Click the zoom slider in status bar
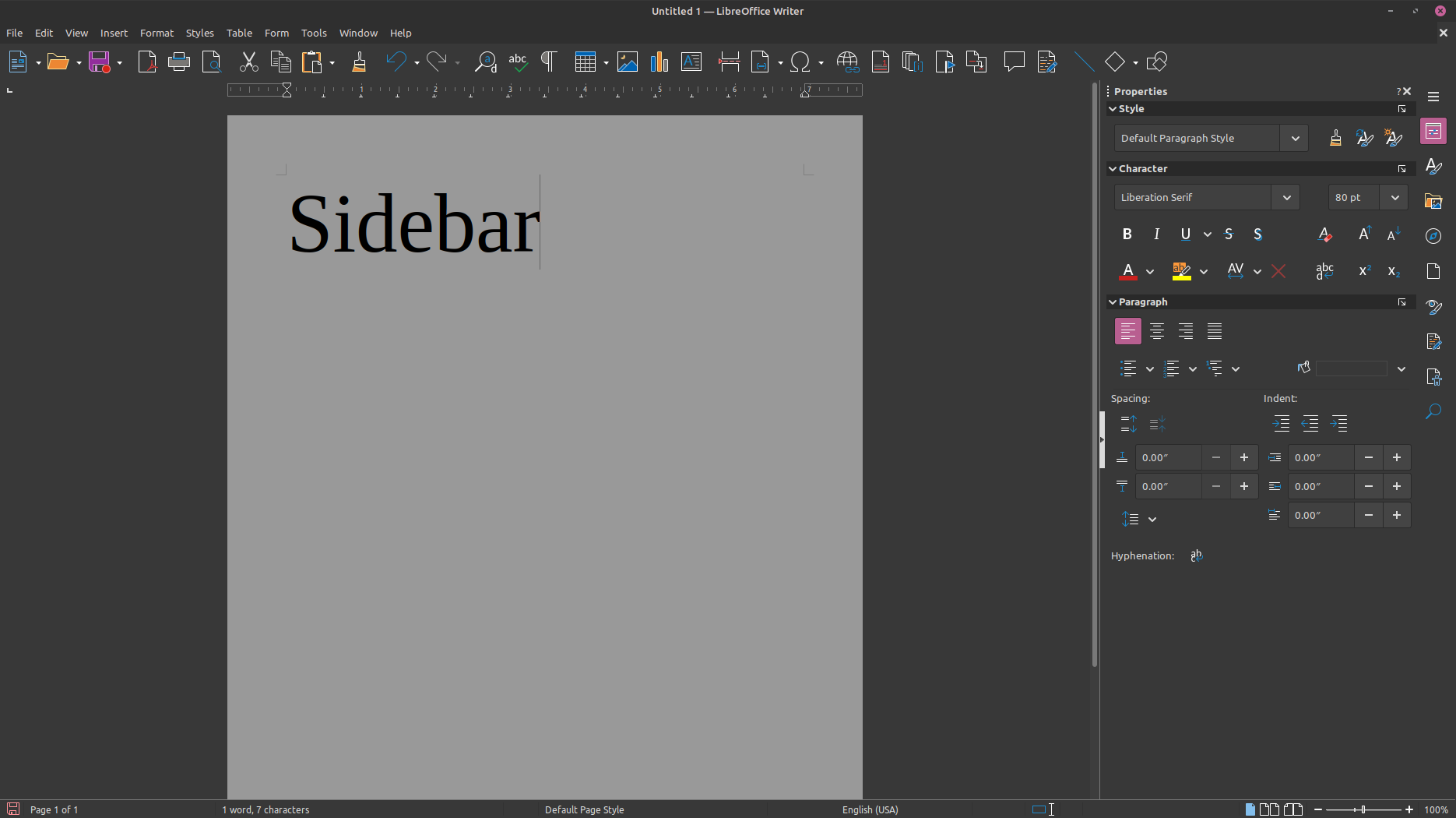 coord(1363,809)
